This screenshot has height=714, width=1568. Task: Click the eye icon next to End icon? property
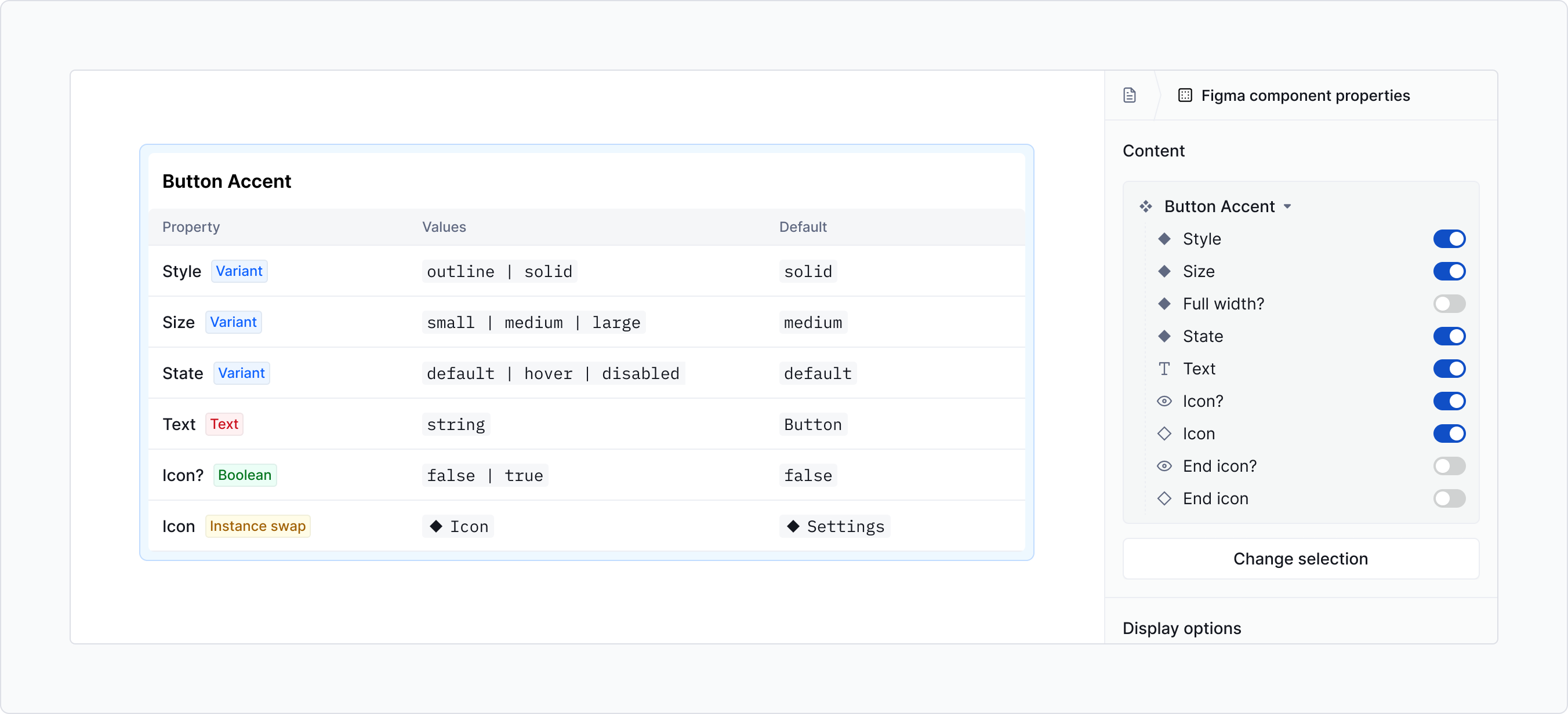1164,466
